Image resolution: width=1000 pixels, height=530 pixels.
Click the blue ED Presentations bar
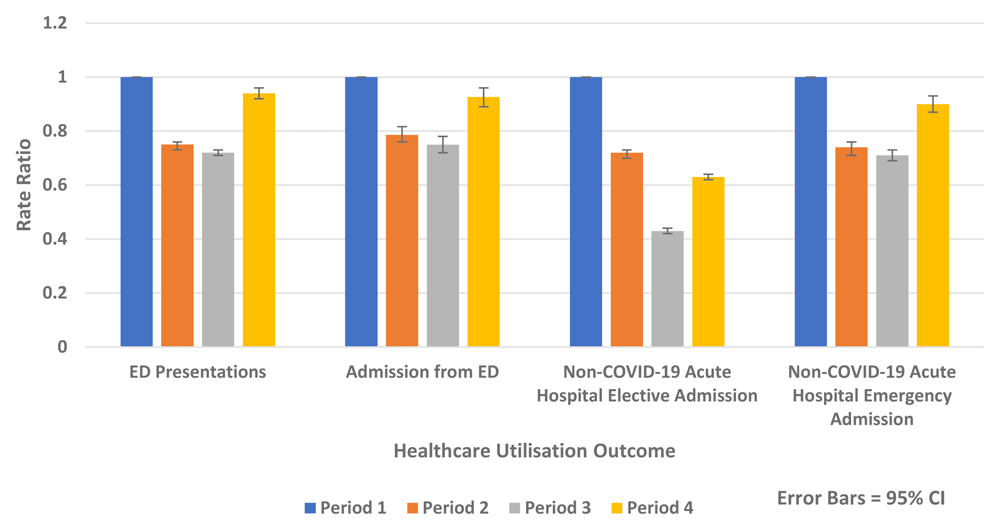(x=137, y=212)
